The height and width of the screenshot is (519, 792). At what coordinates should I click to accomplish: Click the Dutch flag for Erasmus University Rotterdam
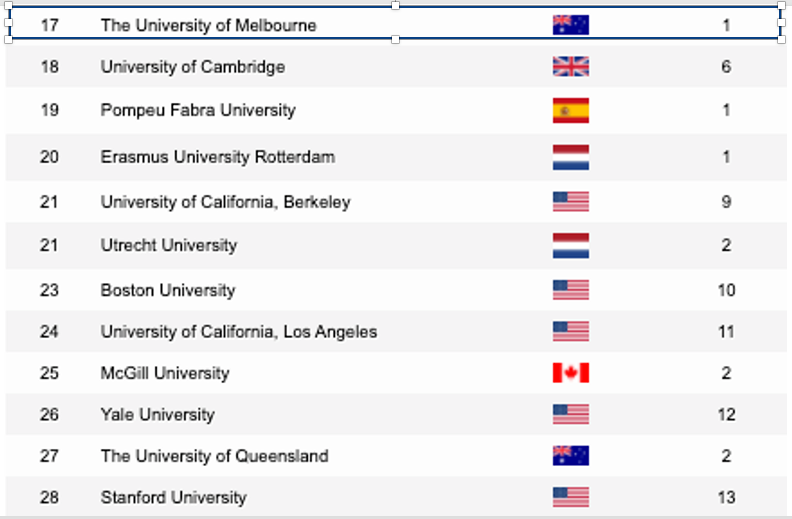(571, 157)
